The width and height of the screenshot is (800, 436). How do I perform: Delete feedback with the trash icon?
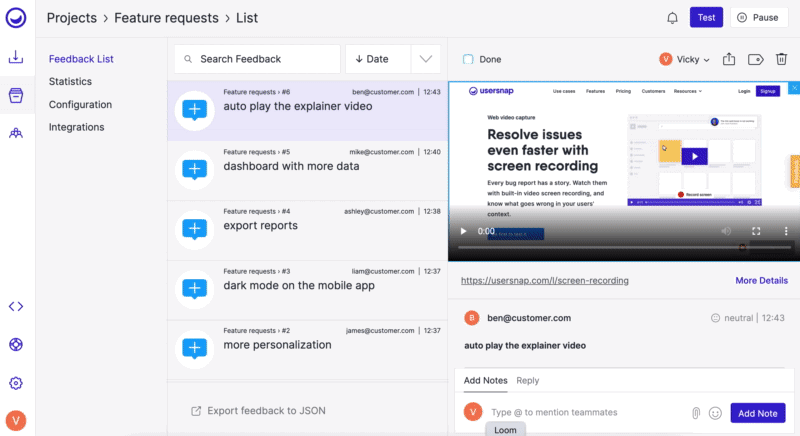point(781,59)
